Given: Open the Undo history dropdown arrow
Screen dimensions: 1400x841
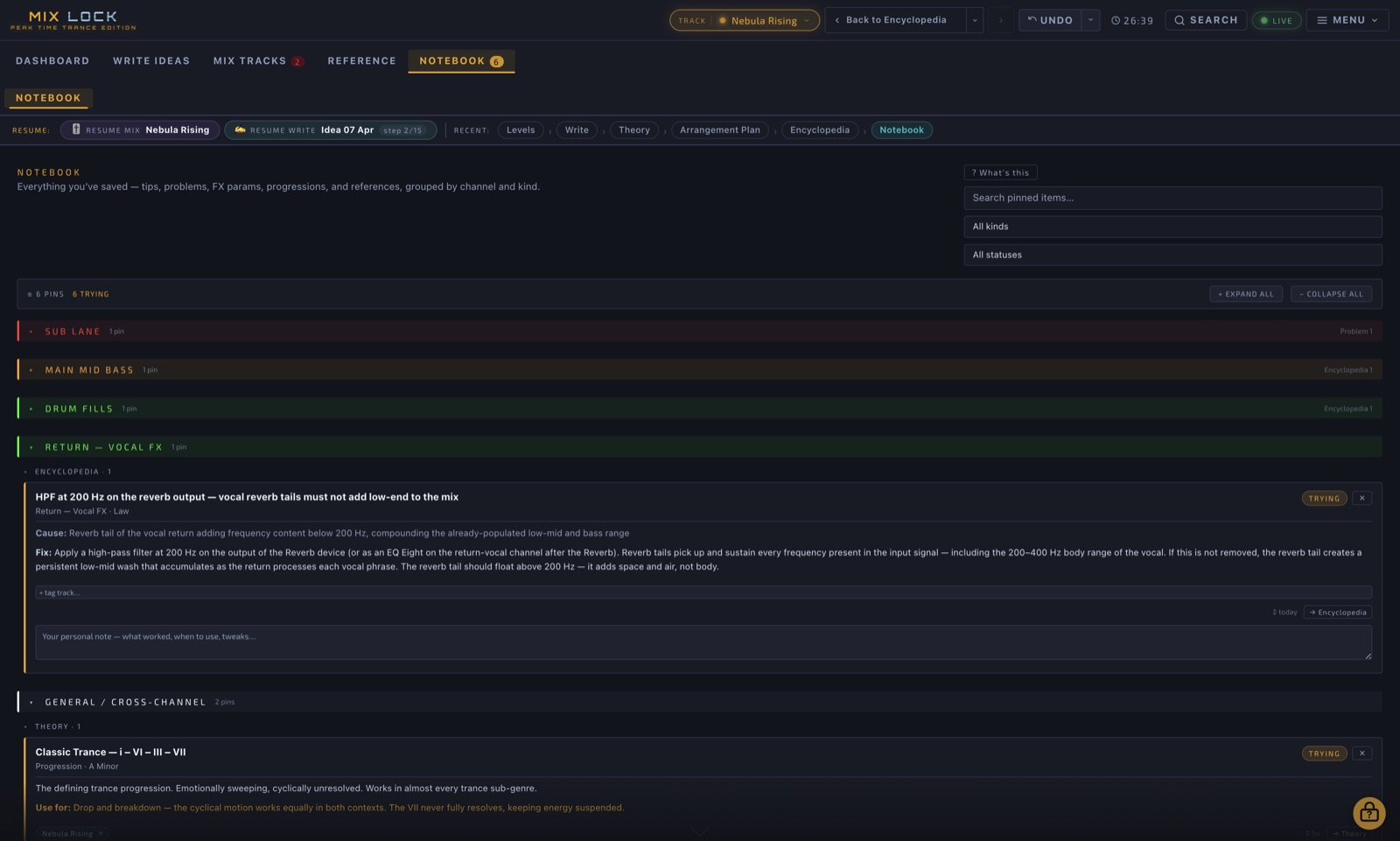Looking at the screenshot, I should click(1090, 20).
